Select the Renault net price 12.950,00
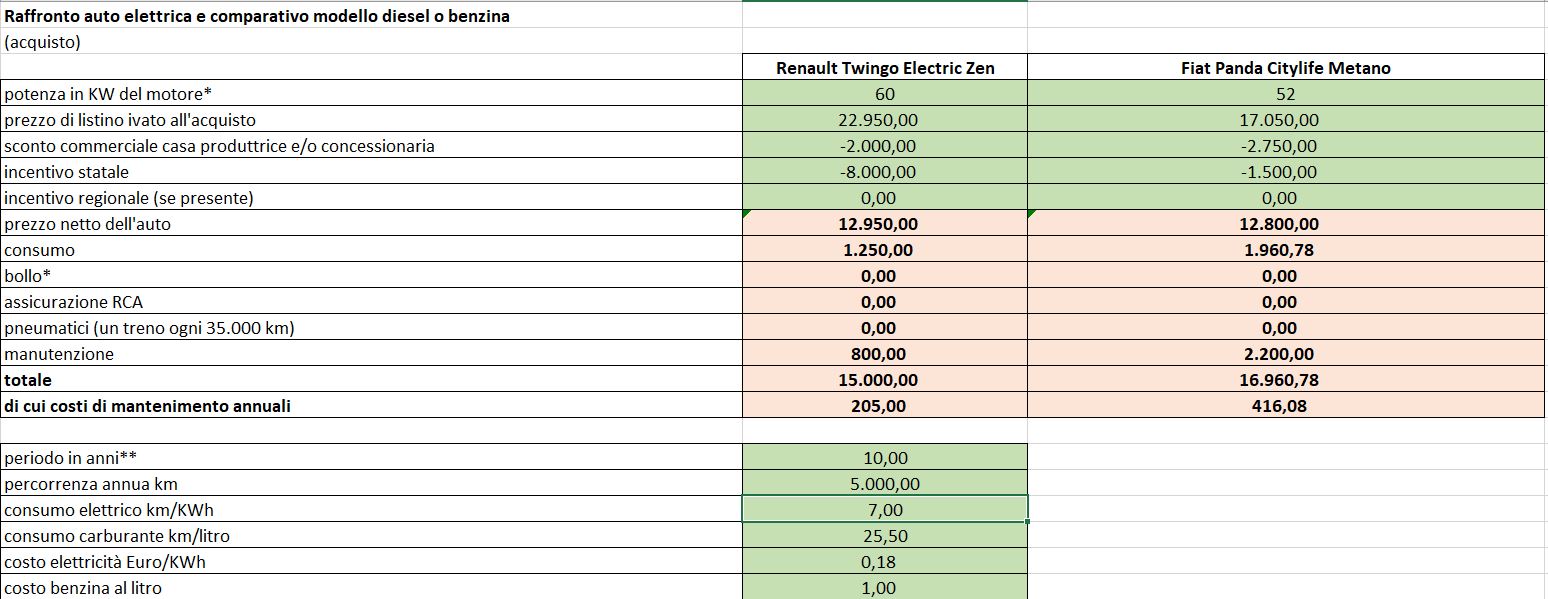Image resolution: width=1548 pixels, height=599 pixels. tap(885, 225)
